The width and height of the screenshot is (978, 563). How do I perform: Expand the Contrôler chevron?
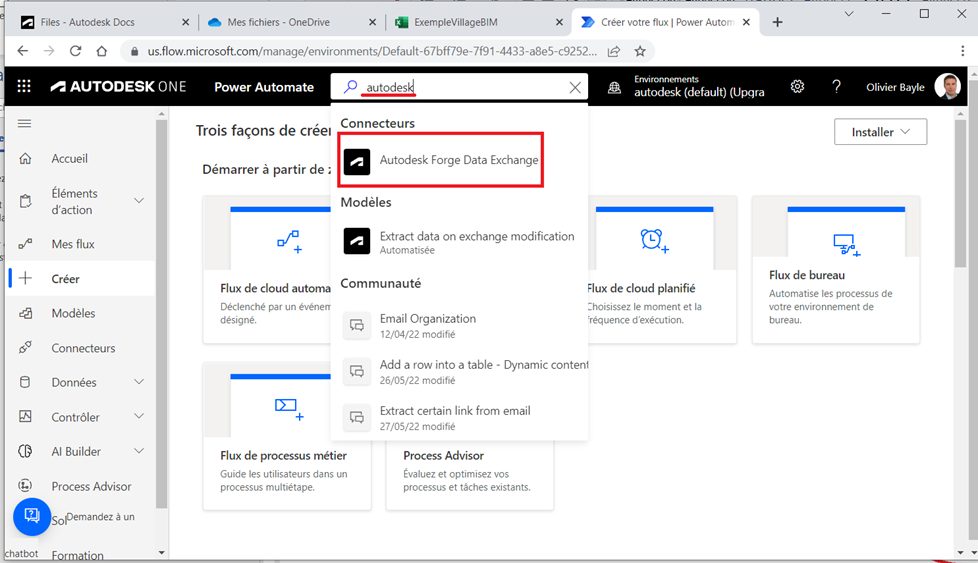pyautogui.click(x=139, y=416)
